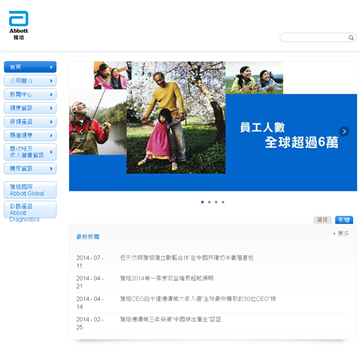This screenshot has height=360, width=360.
Task: Open the CEO top-30 news dated 2014-04-14
Action: tap(198, 299)
